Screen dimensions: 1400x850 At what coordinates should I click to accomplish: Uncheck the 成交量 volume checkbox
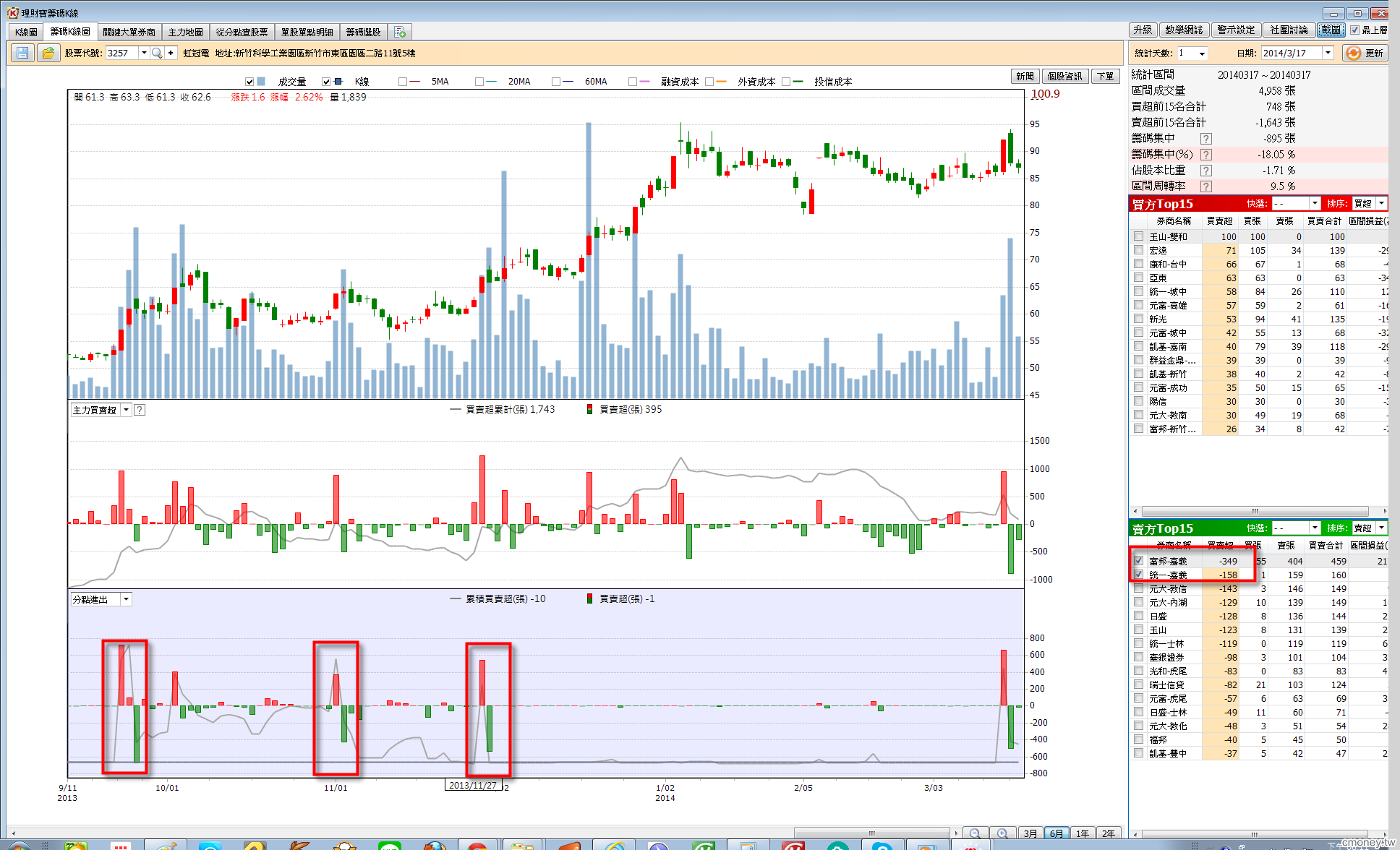[x=249, y=82]
